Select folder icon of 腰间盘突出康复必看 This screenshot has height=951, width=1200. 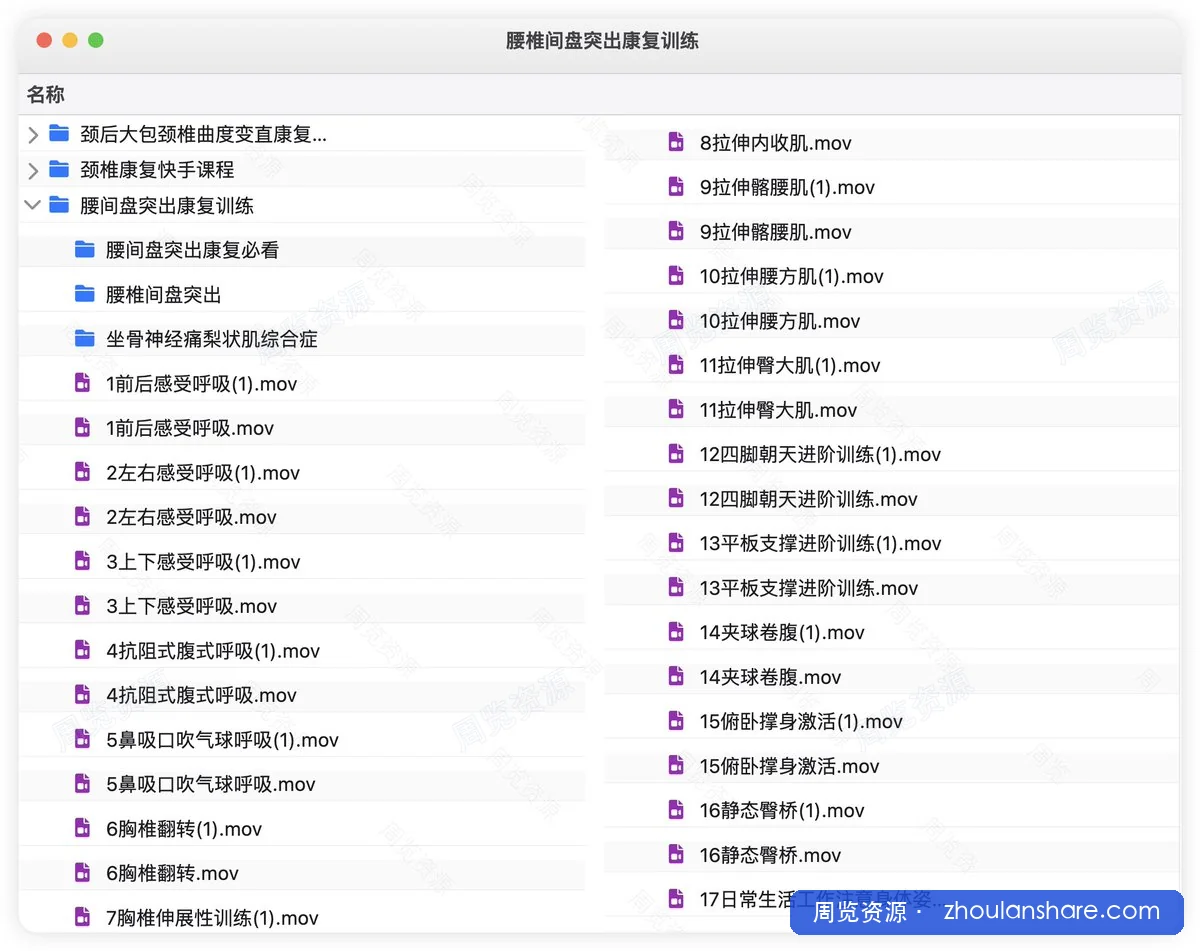tap(85, 250)
